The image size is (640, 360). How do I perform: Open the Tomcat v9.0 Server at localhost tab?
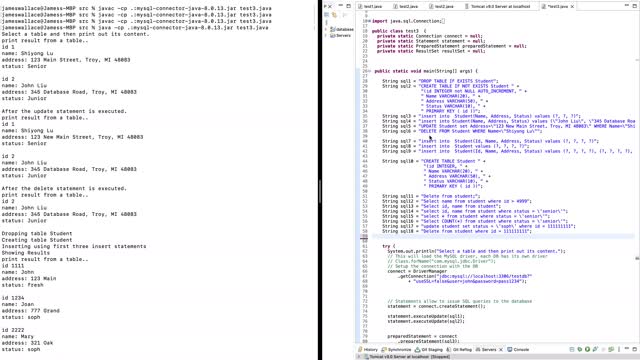[498, 7]
